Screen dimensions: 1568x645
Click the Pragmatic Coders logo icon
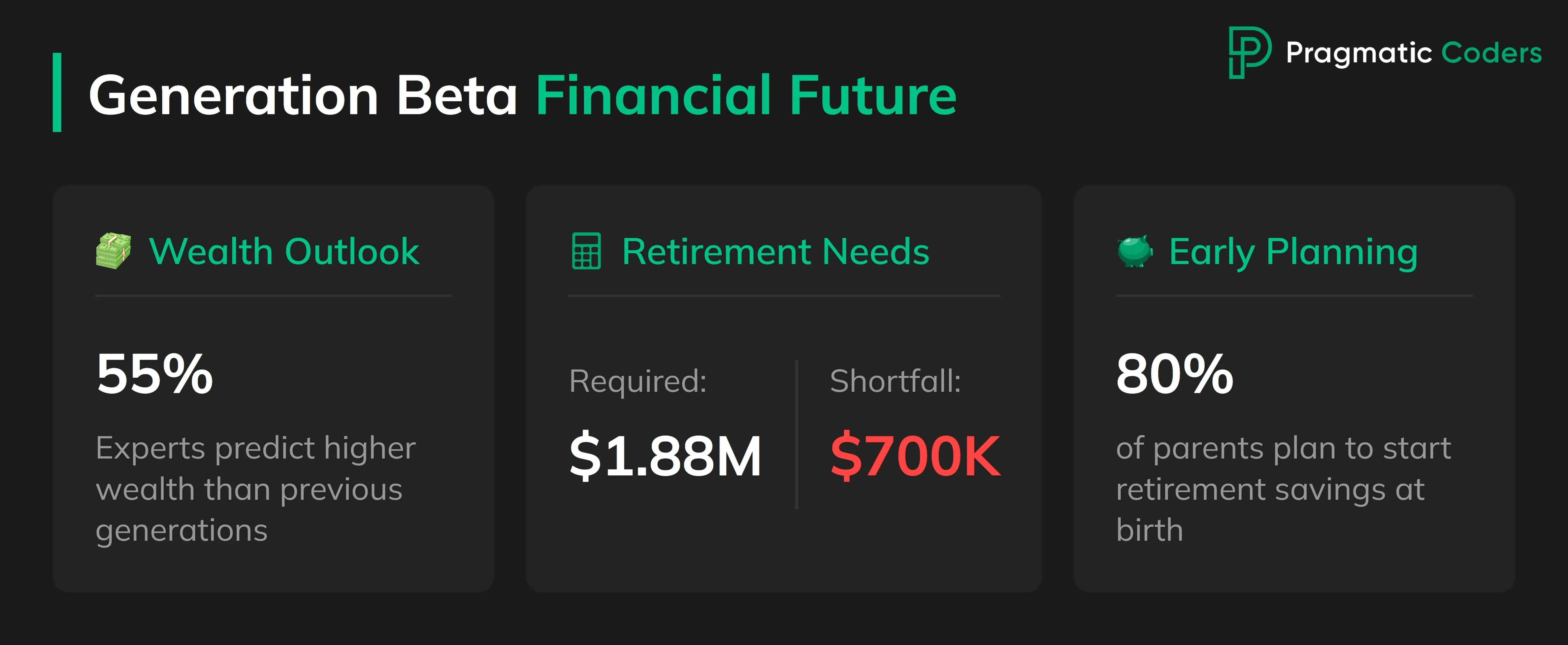pos(1249,52)
